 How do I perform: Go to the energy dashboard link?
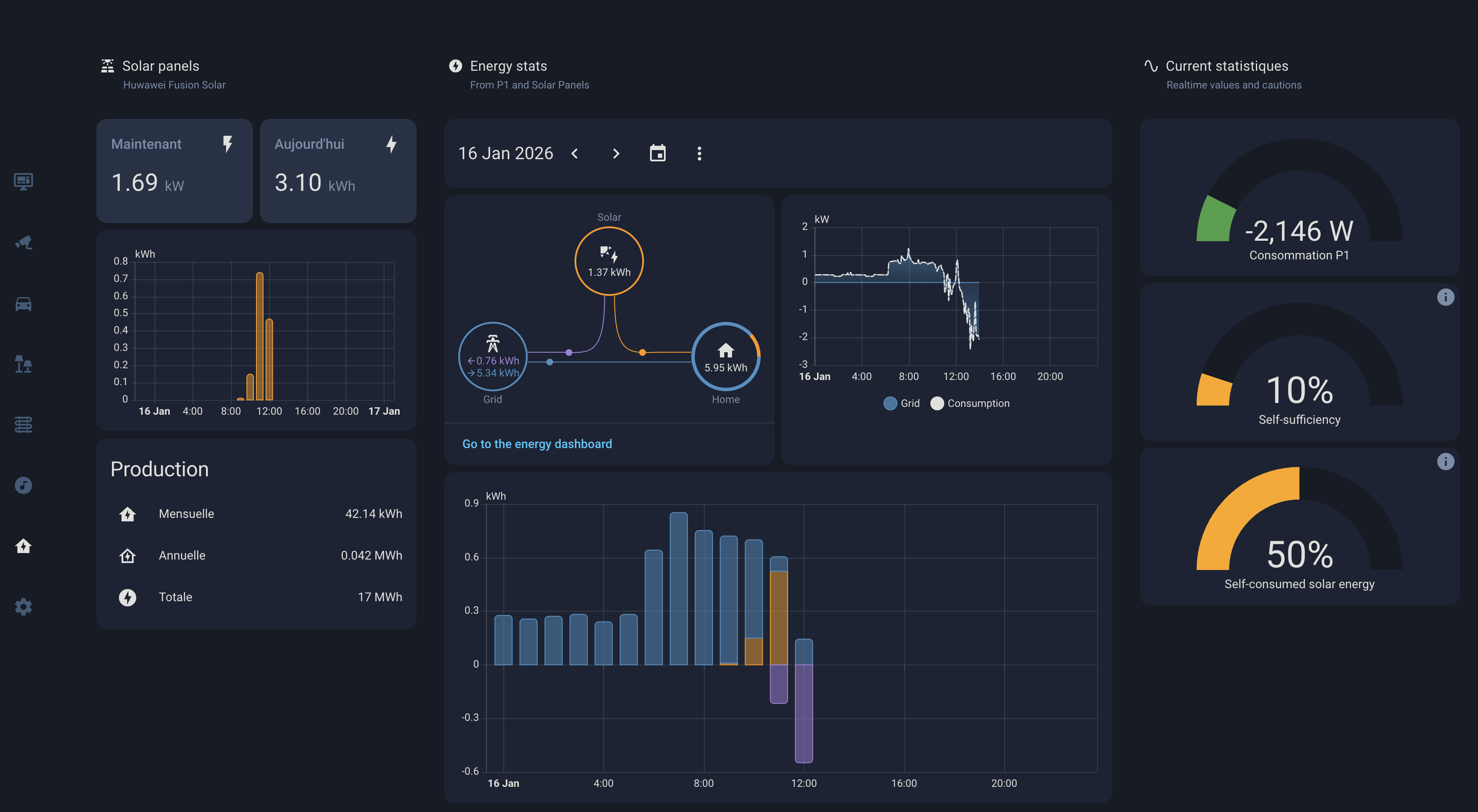[x=537, y=444]
